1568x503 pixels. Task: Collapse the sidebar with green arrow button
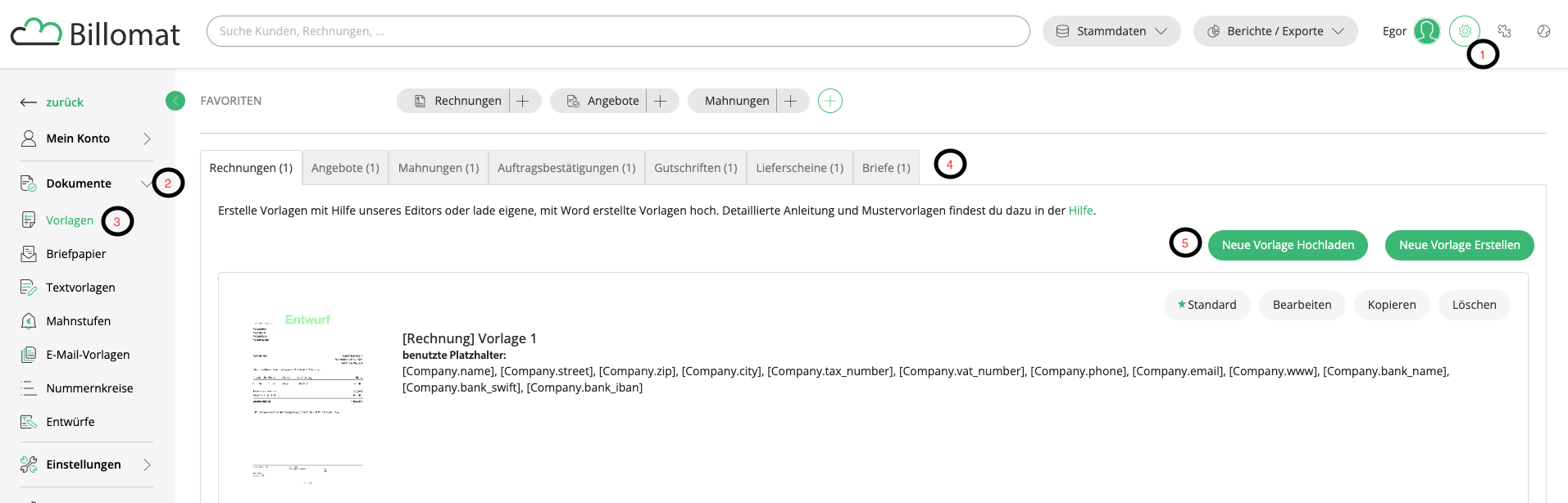click(x=175, y=101)
